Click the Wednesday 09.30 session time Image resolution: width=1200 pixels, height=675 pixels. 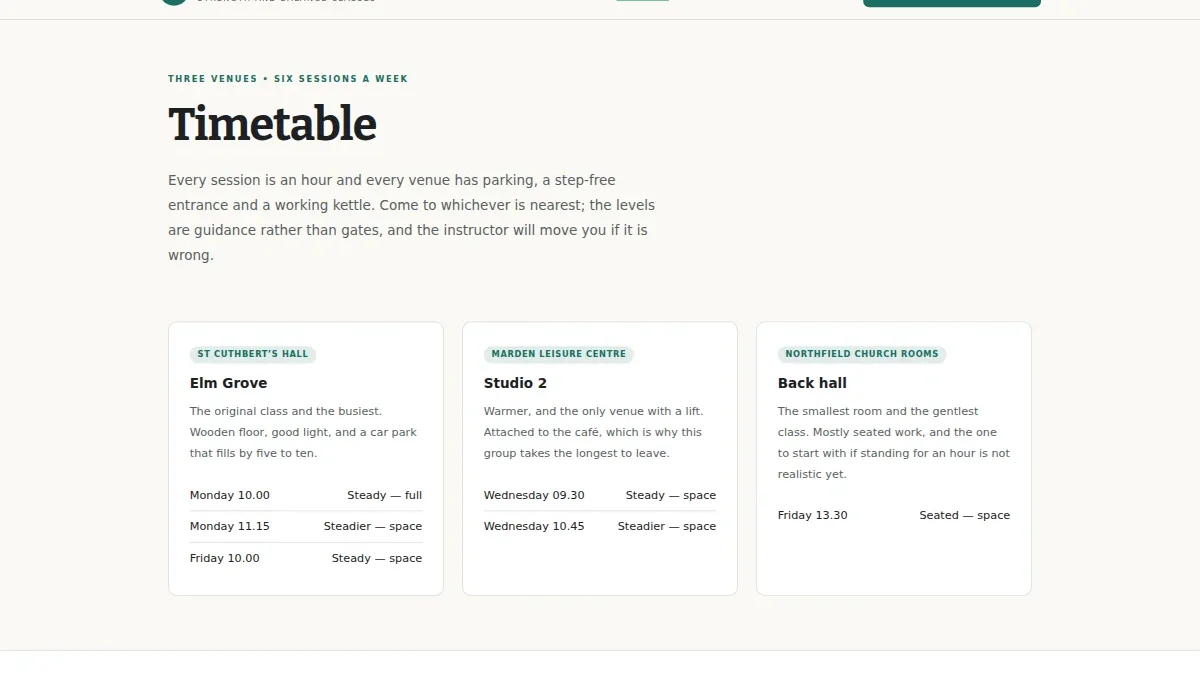(534, 495)
